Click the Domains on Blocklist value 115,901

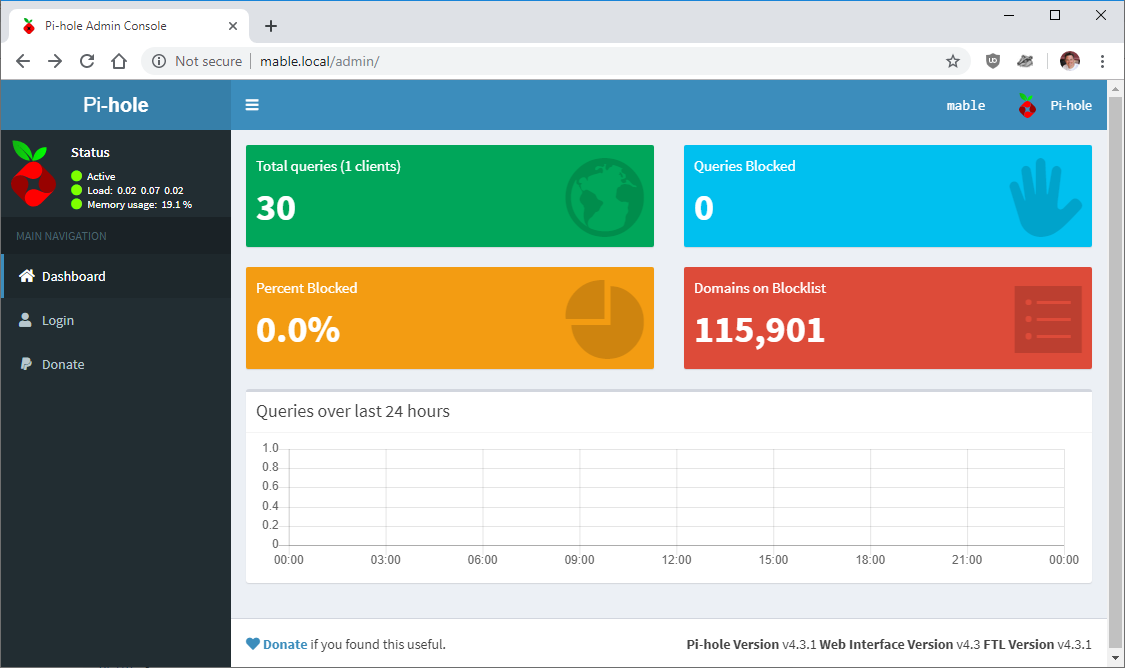click(760, 330)
